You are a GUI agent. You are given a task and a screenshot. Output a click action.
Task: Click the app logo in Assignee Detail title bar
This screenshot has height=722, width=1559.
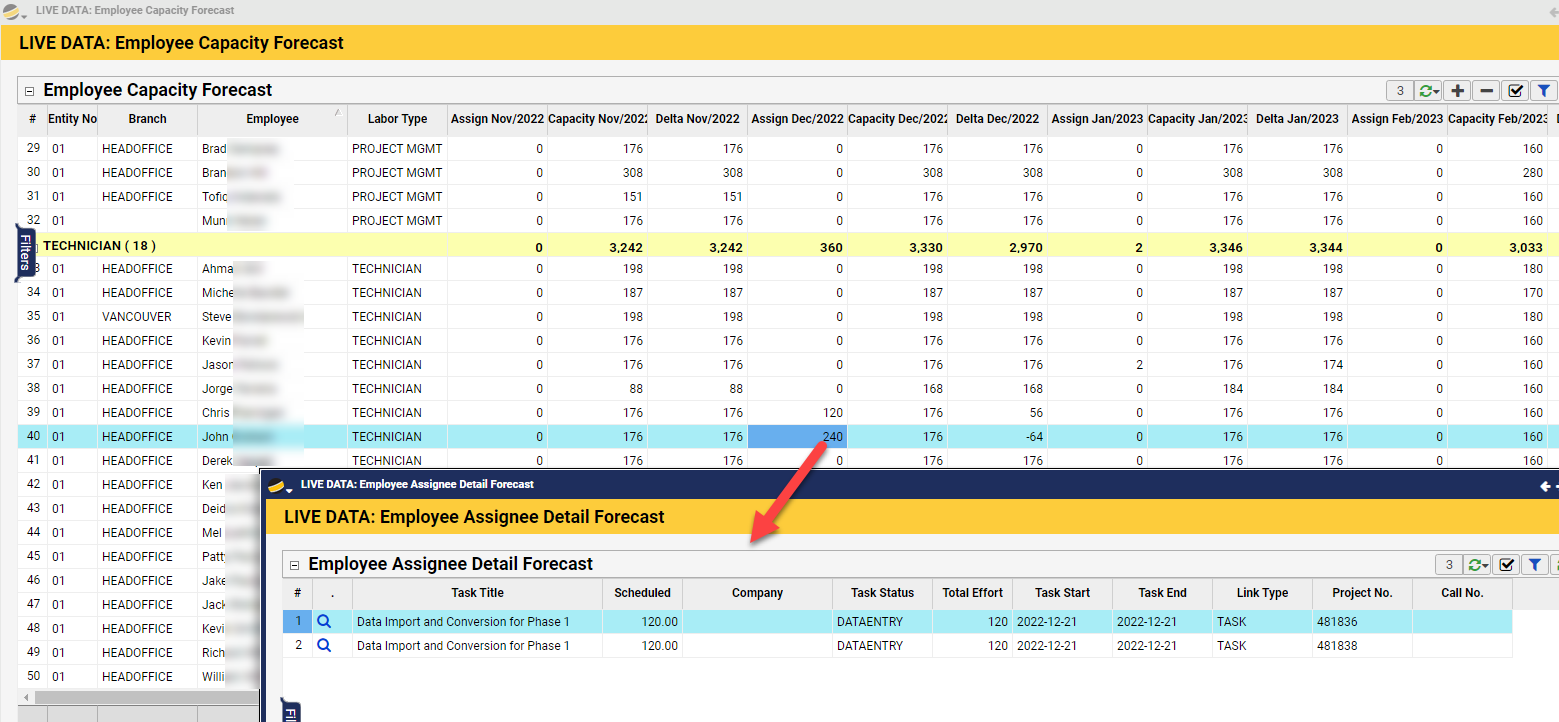[x=276, y=485]
